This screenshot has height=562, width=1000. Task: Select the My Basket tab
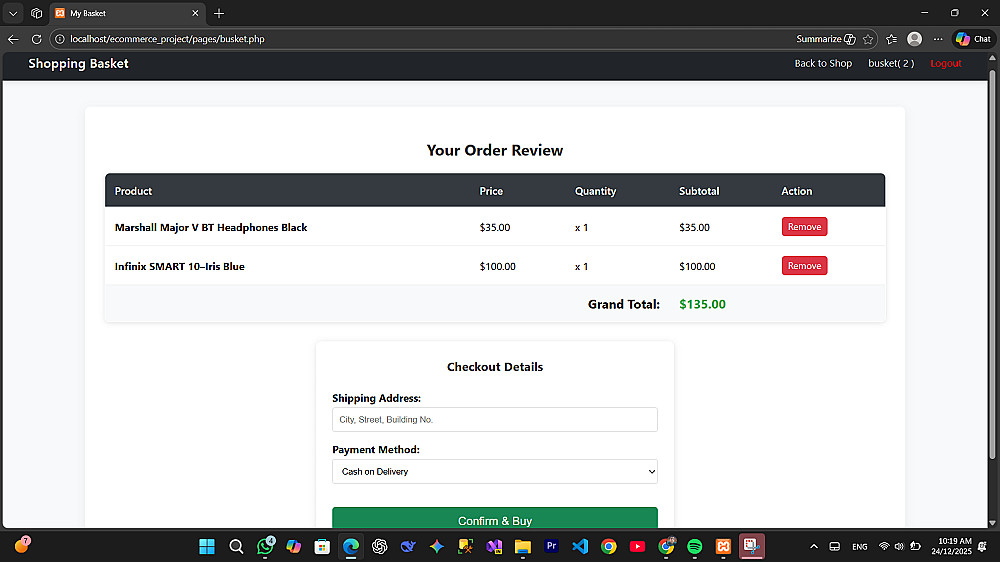128,13
